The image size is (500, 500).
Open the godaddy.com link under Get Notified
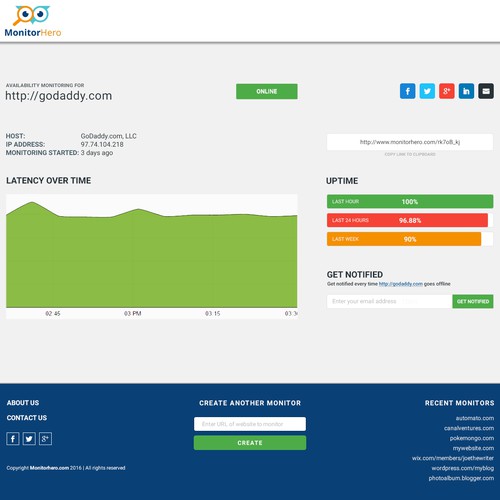401,284
